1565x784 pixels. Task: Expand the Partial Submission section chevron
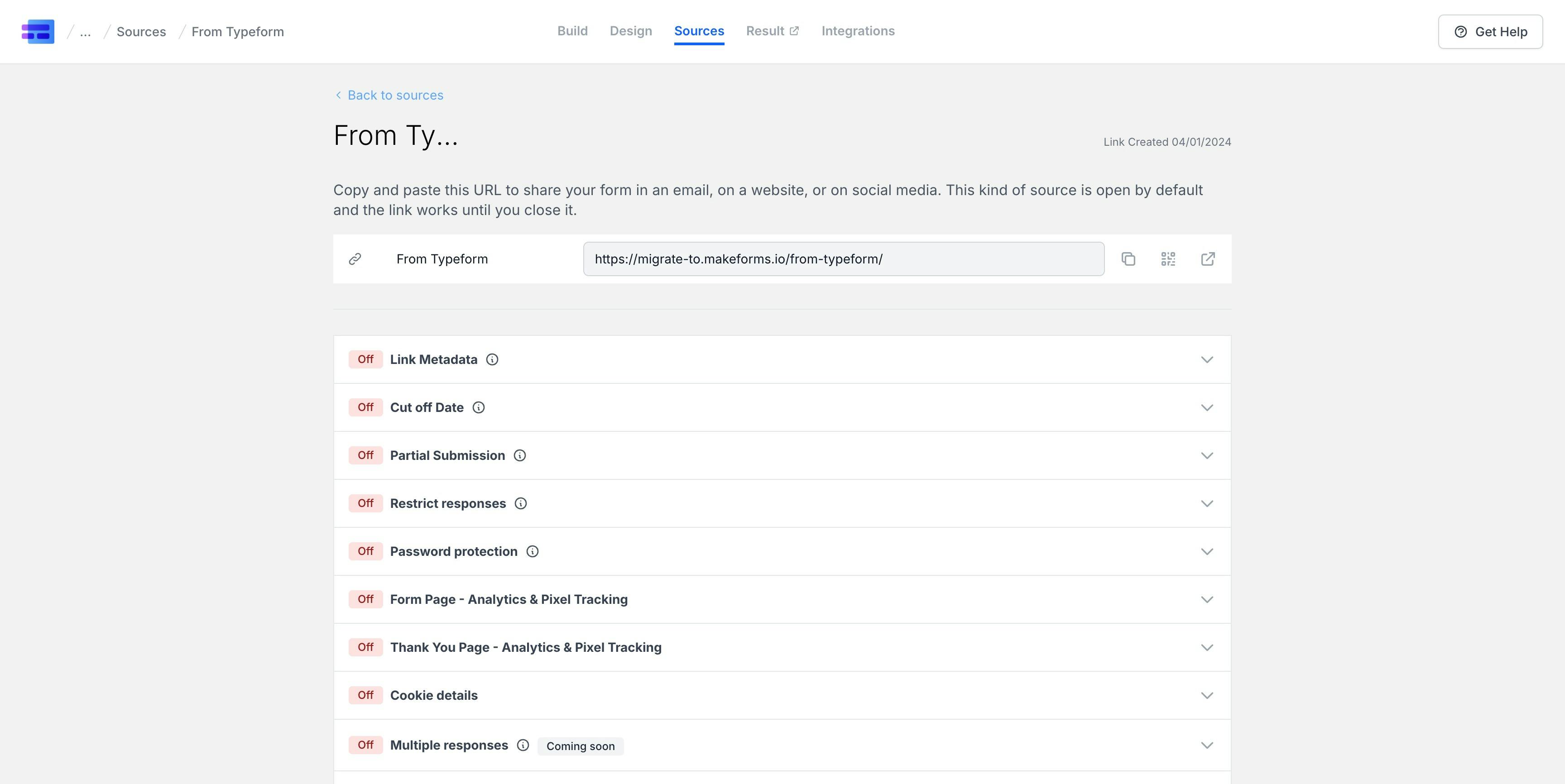point(1207,455)
